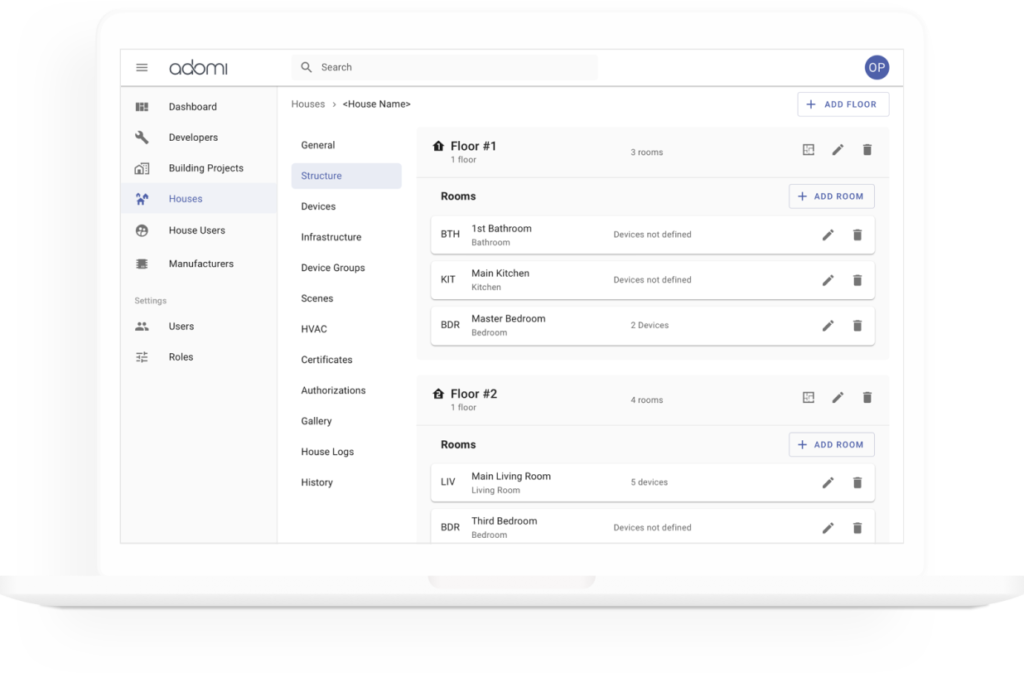Open the OP user avatar

point(876,67)
